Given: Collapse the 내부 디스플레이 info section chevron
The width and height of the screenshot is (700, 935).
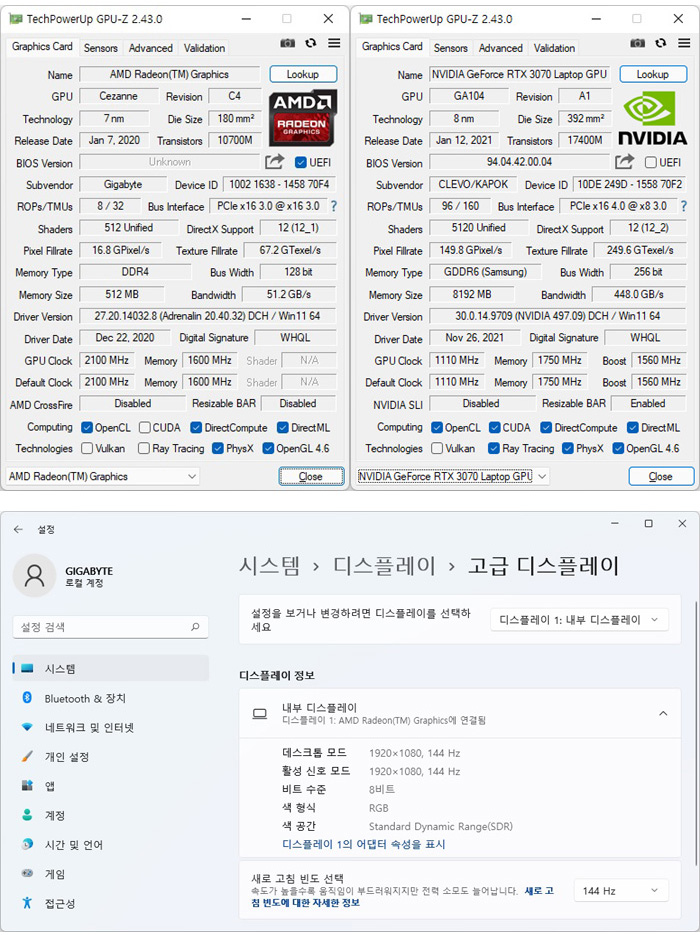Looking at the screenshot, I should coord(663,713).
